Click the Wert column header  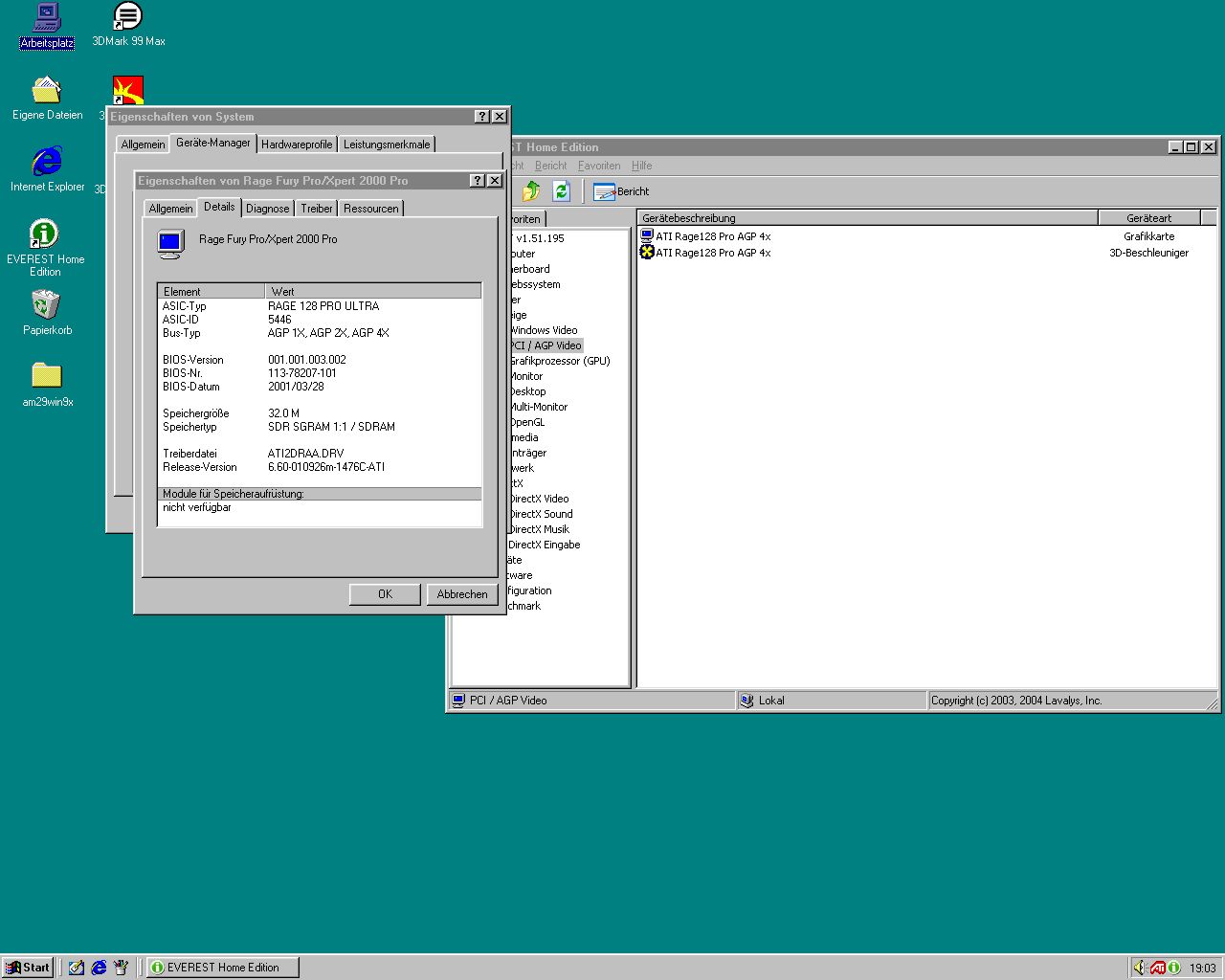373,291
